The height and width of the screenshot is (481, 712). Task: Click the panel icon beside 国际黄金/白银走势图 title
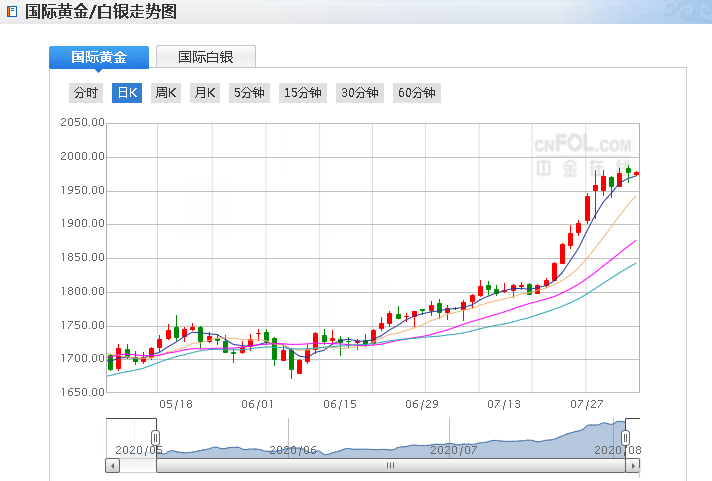click(x=11, y=12)
